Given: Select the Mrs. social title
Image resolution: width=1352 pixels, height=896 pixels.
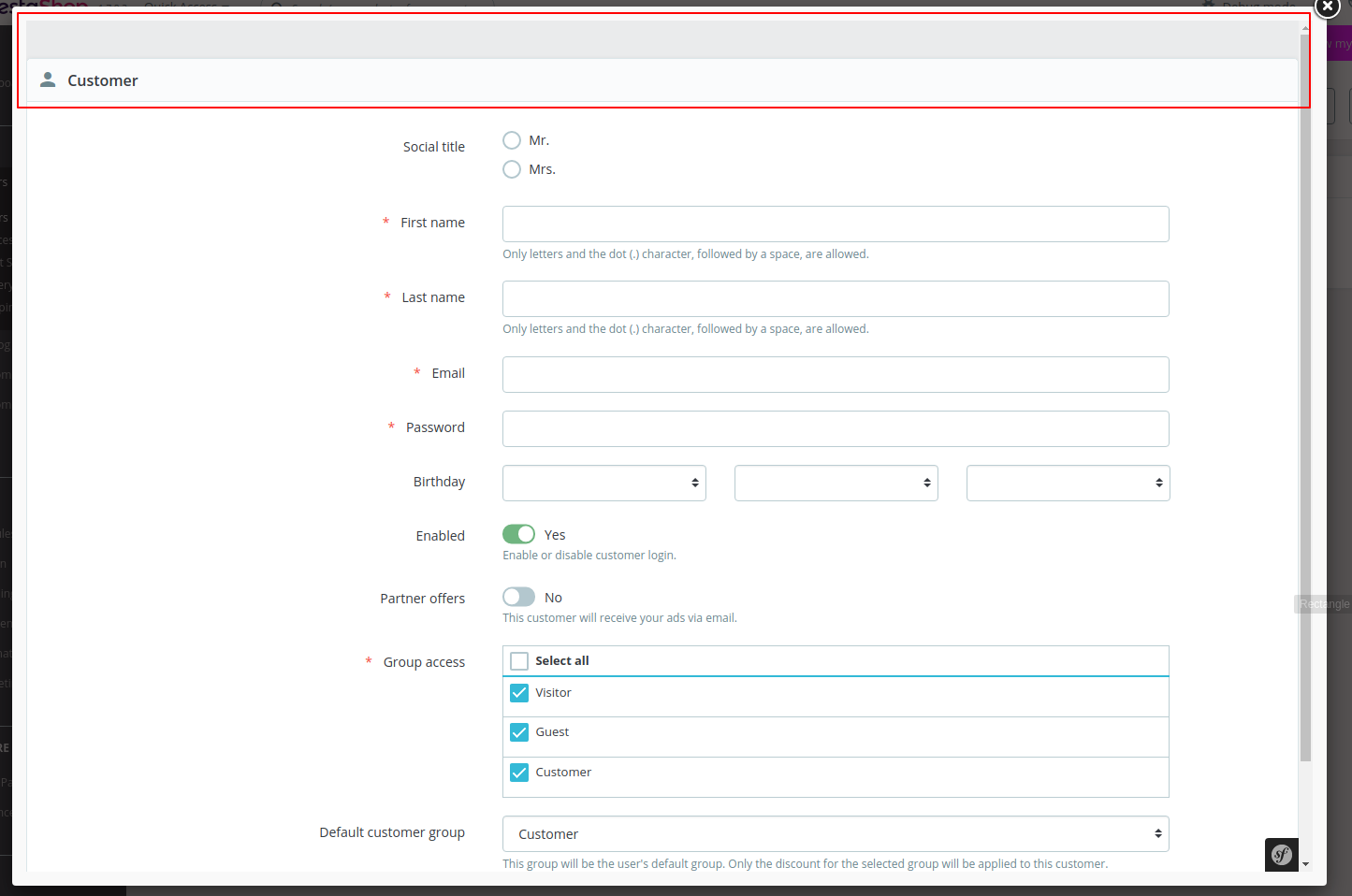Looking at the screenshot, I should 512,169.
